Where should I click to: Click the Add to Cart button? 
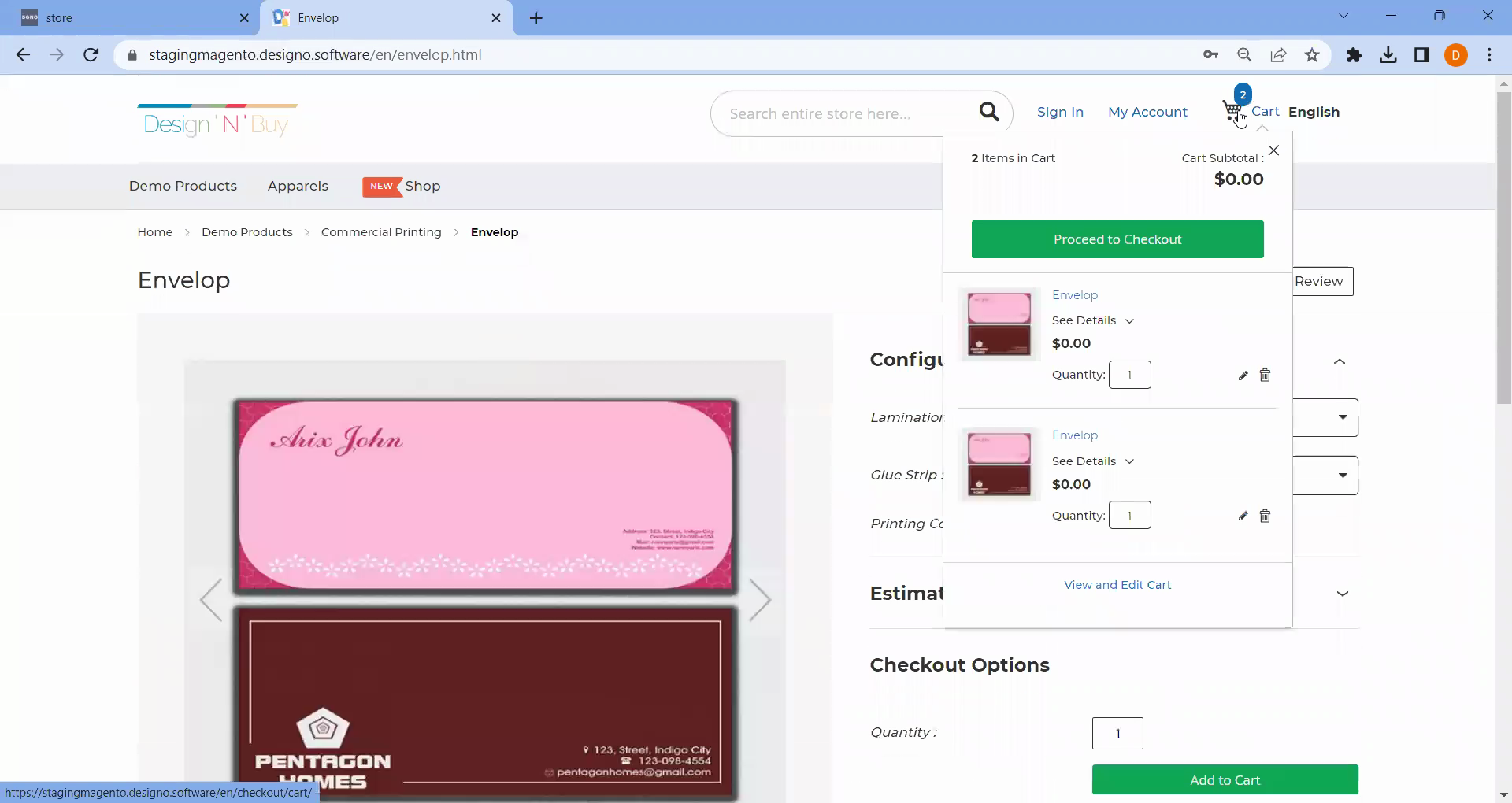tap(1225, 780)
